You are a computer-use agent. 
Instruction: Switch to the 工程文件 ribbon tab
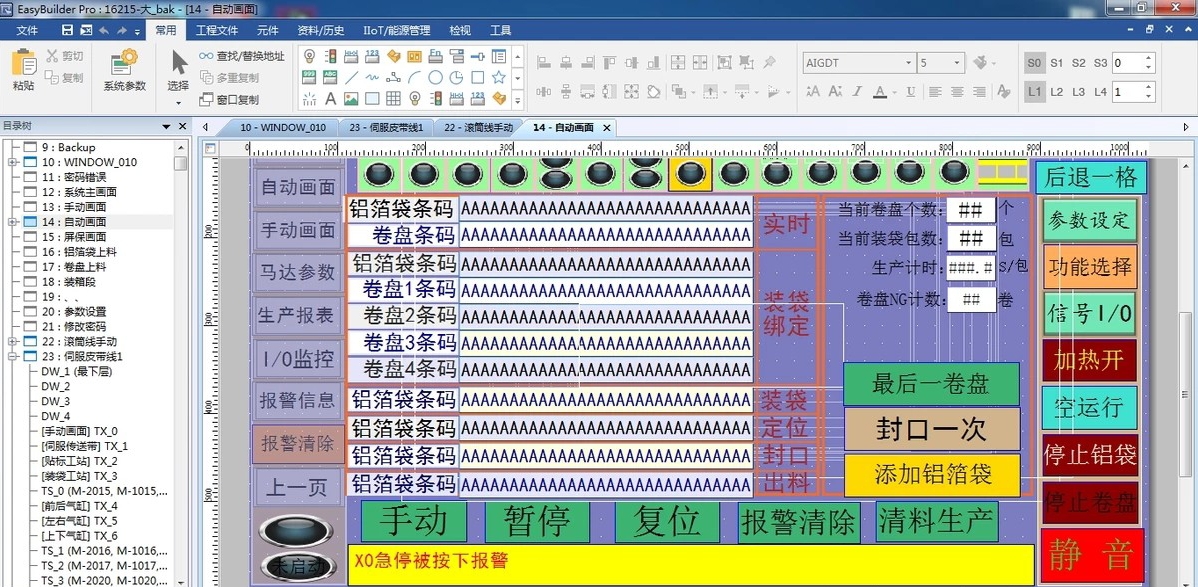217,31
